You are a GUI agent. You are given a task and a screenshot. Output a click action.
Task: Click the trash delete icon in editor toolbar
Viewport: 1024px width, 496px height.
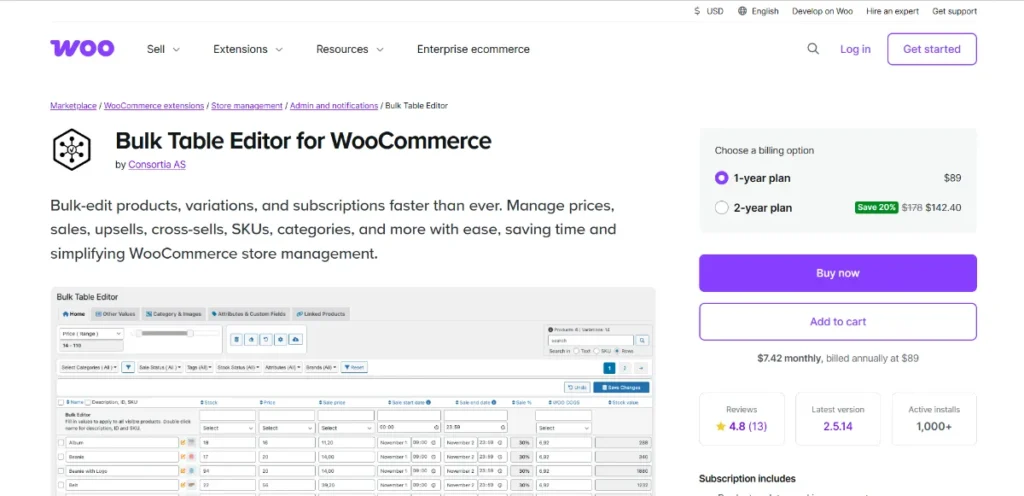(237, 340)
